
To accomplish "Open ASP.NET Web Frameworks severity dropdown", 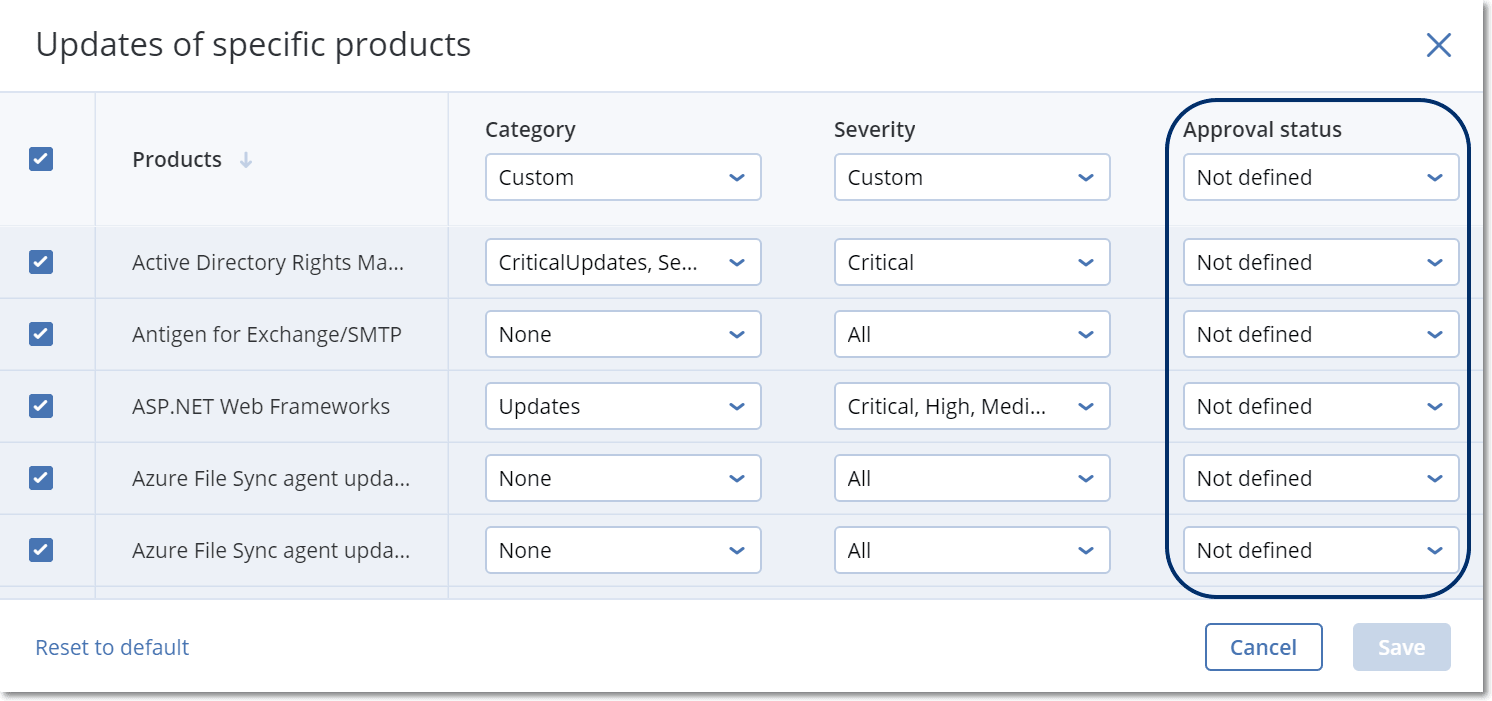I will (971, 406).
